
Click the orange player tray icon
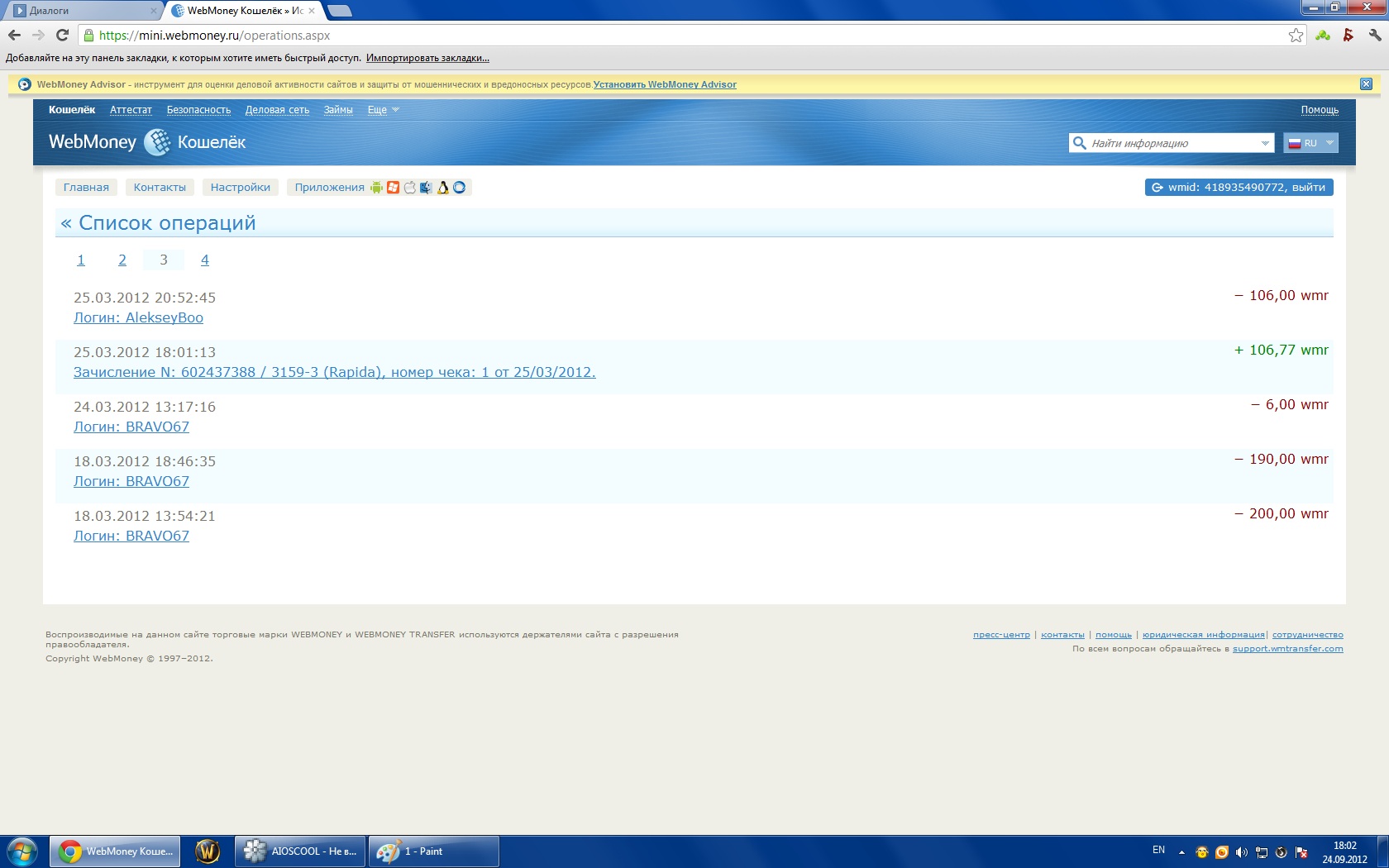(x=1222, y=852)
